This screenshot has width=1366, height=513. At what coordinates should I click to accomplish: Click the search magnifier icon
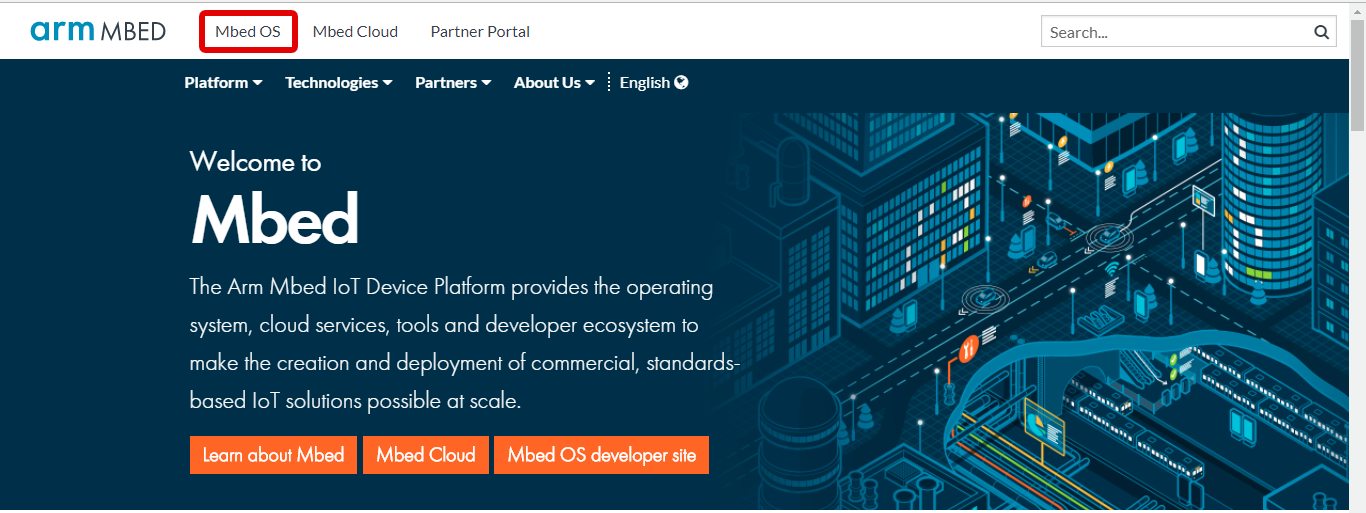coord(1321,32)
